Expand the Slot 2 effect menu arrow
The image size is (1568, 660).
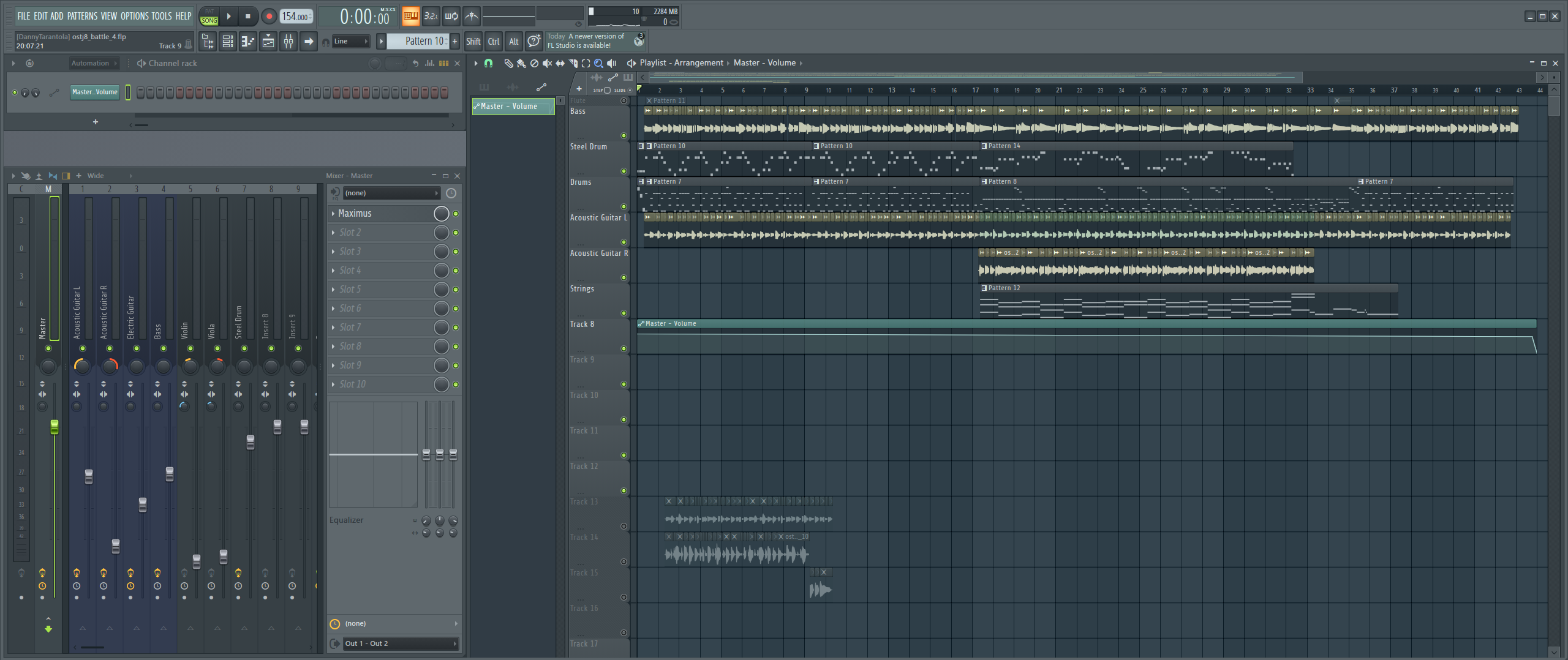333,233
